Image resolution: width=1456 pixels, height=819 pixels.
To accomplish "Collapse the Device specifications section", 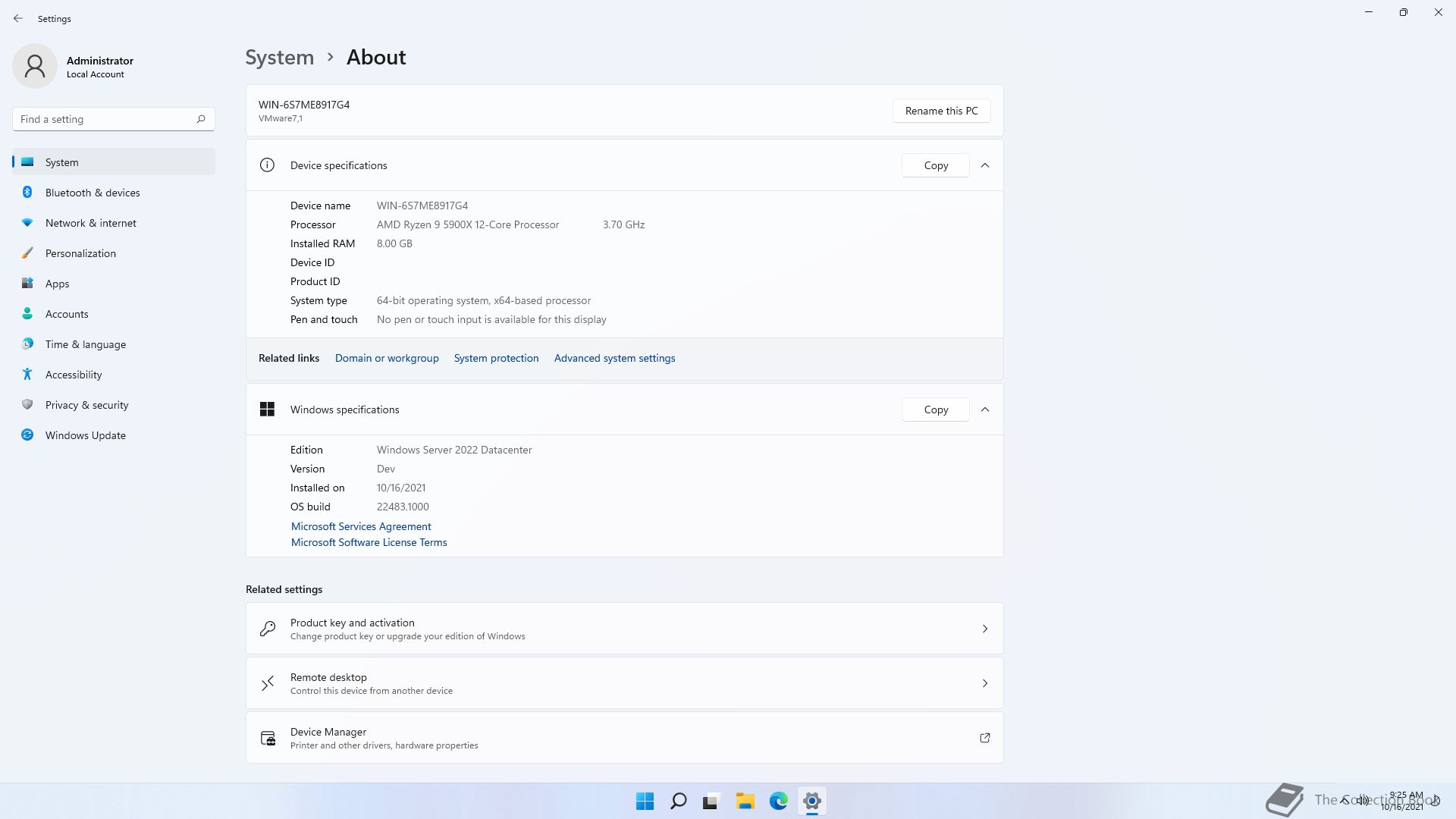I will [985, 165].
